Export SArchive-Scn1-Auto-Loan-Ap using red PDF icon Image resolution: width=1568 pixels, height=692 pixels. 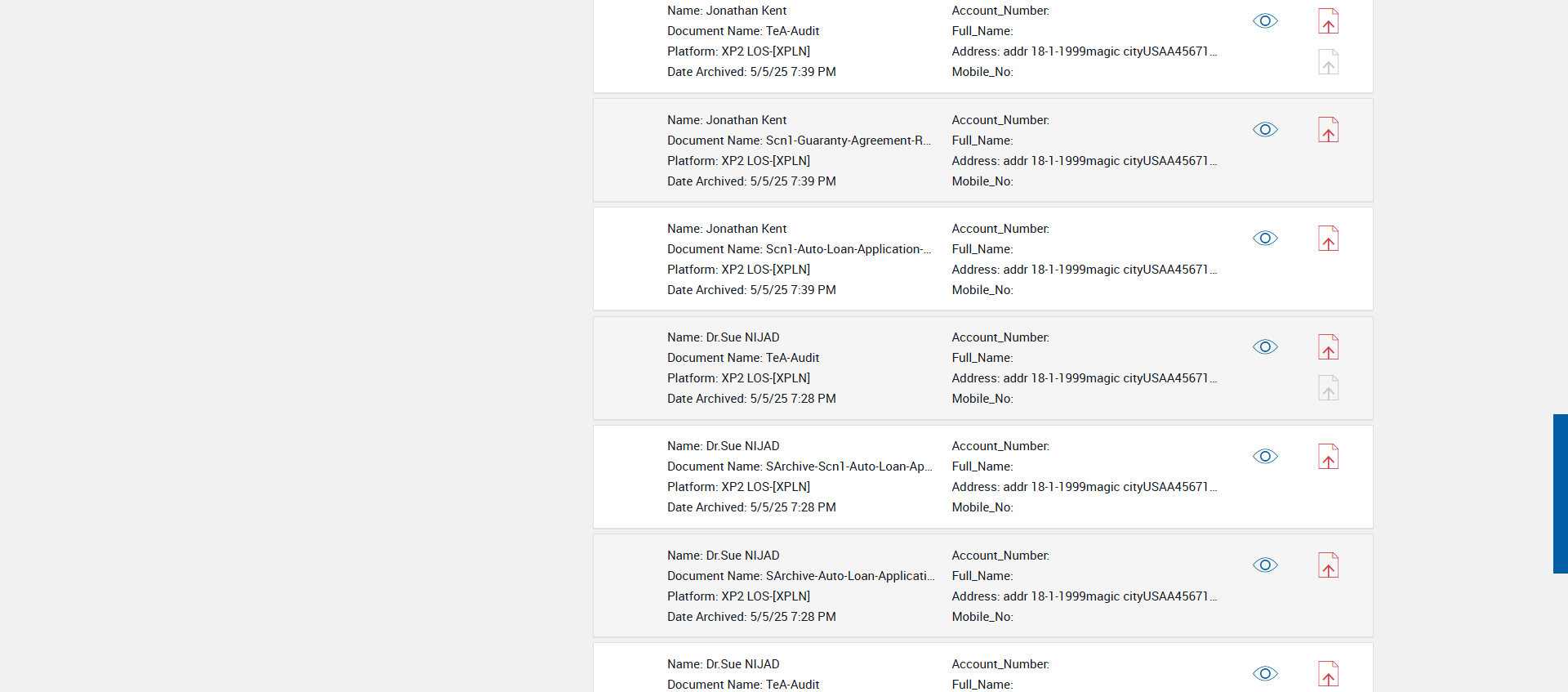pyautogui.click(x=1328, y=457)
